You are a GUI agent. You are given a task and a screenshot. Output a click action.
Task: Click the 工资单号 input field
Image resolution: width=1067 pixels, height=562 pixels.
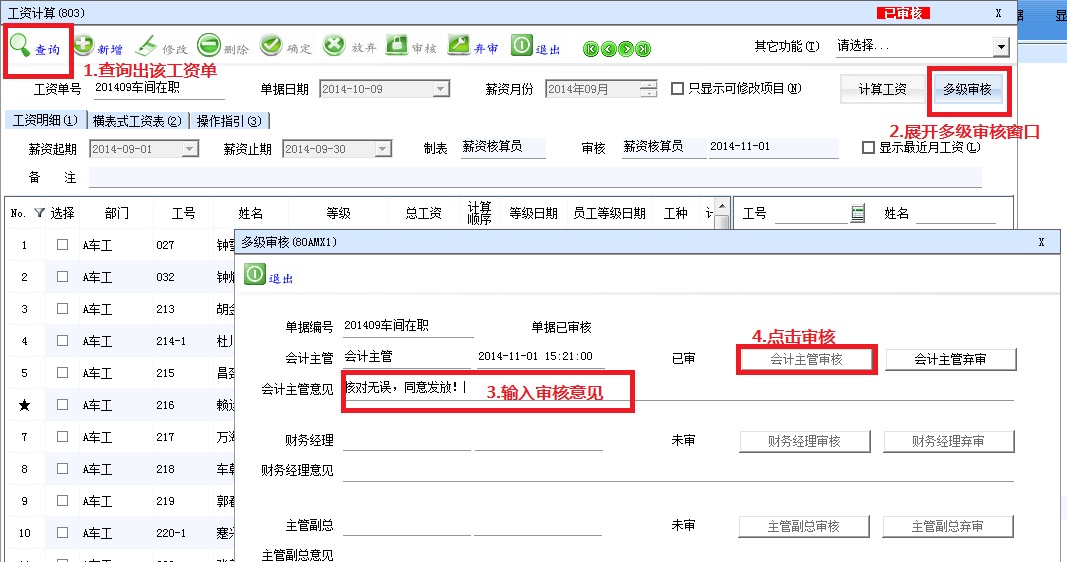pos(159,88)
